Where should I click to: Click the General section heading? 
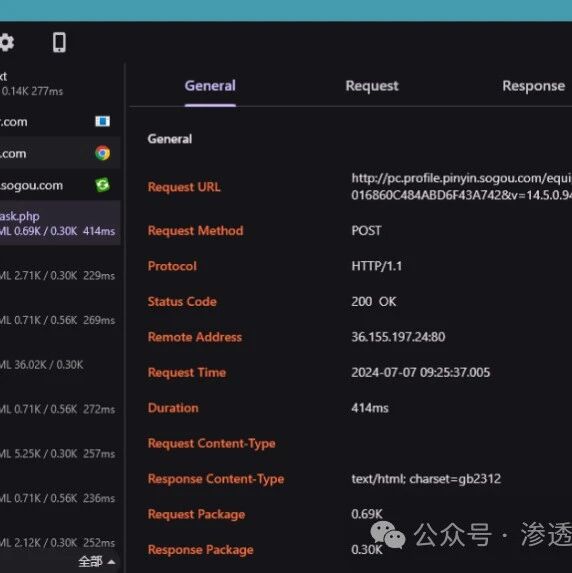pyautogui.click(x=170, y=139)
